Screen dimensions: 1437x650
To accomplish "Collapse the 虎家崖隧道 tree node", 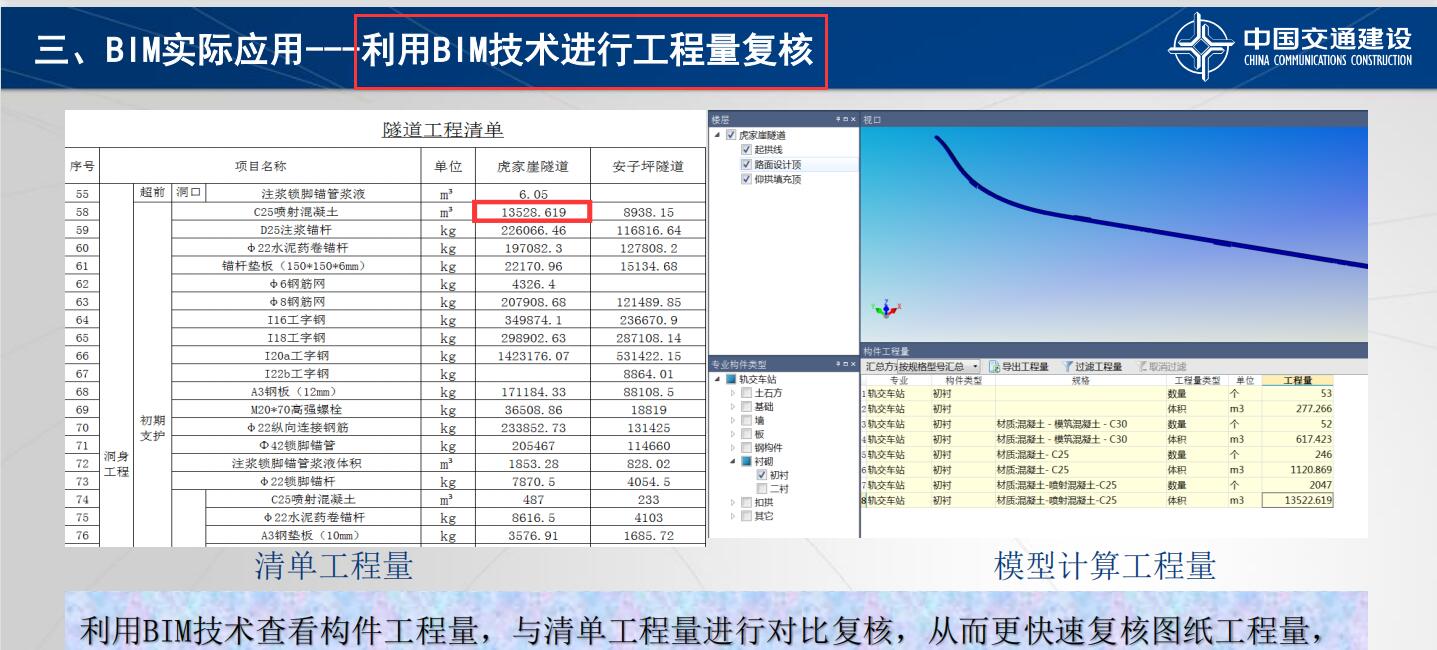I will (717, 135).
